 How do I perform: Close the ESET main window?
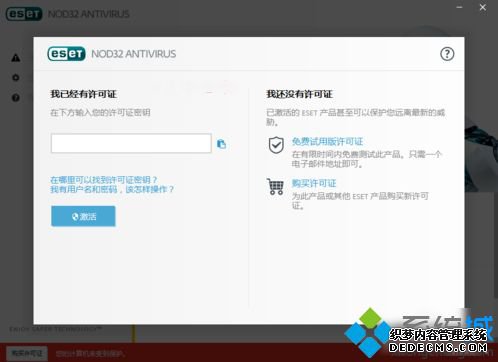point(482,7)
